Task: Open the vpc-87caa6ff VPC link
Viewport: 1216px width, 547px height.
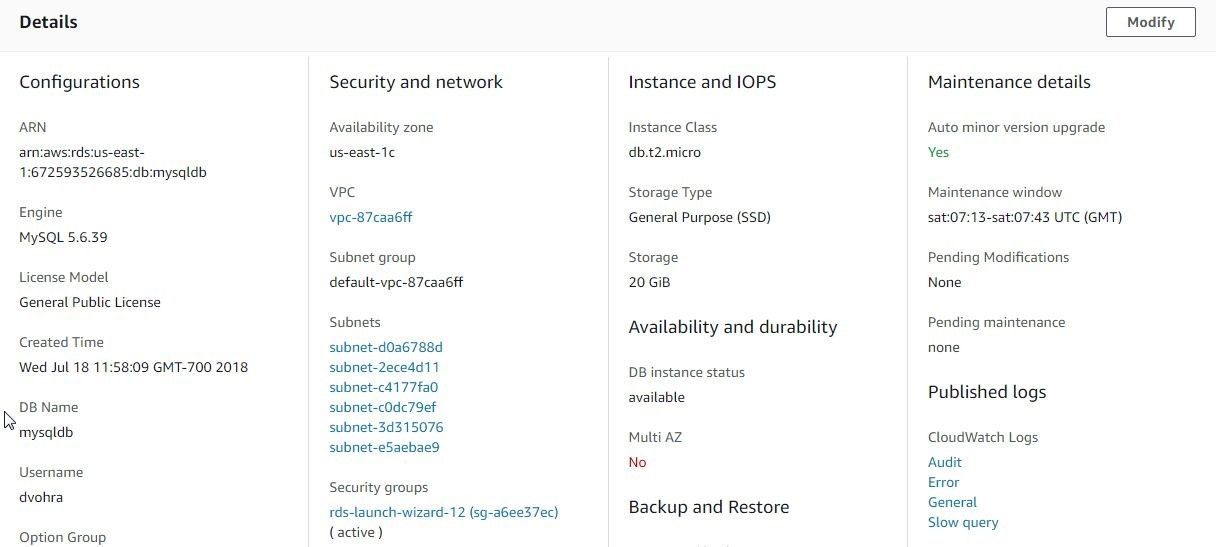Action: coord(370,217)
